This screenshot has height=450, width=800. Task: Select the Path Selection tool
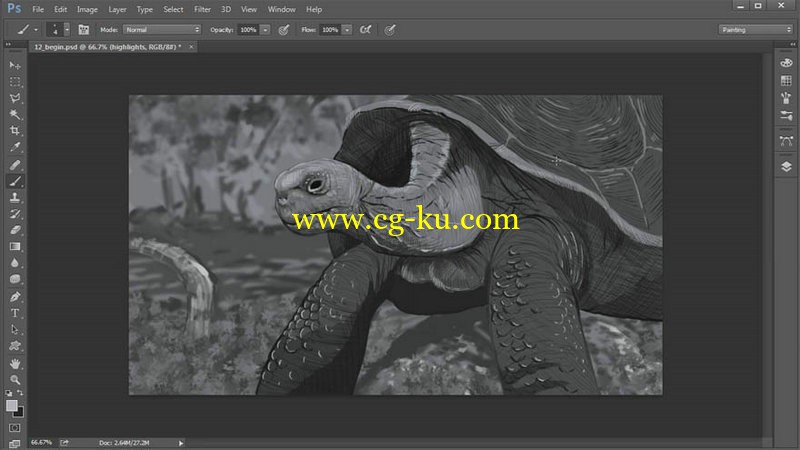[15, 329]
